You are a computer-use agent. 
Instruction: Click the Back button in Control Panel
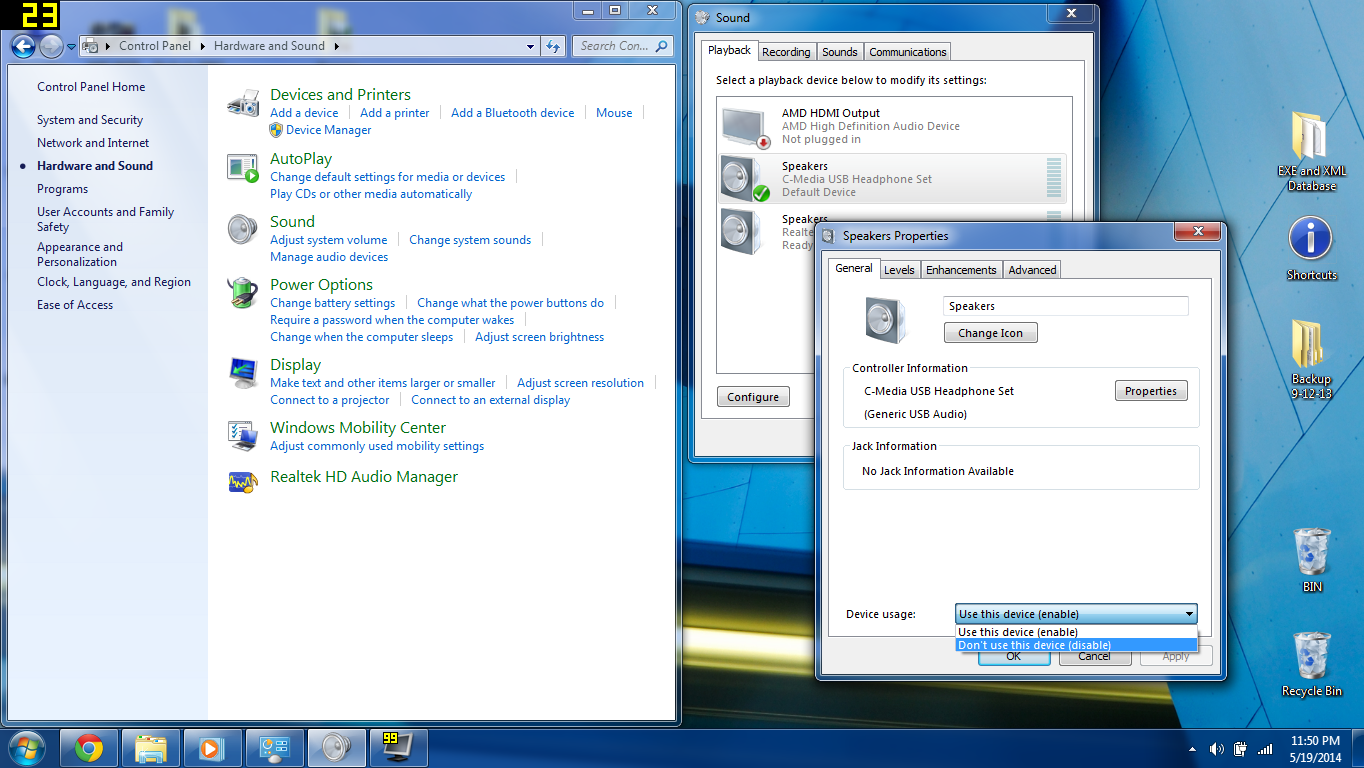pos(24,46)
